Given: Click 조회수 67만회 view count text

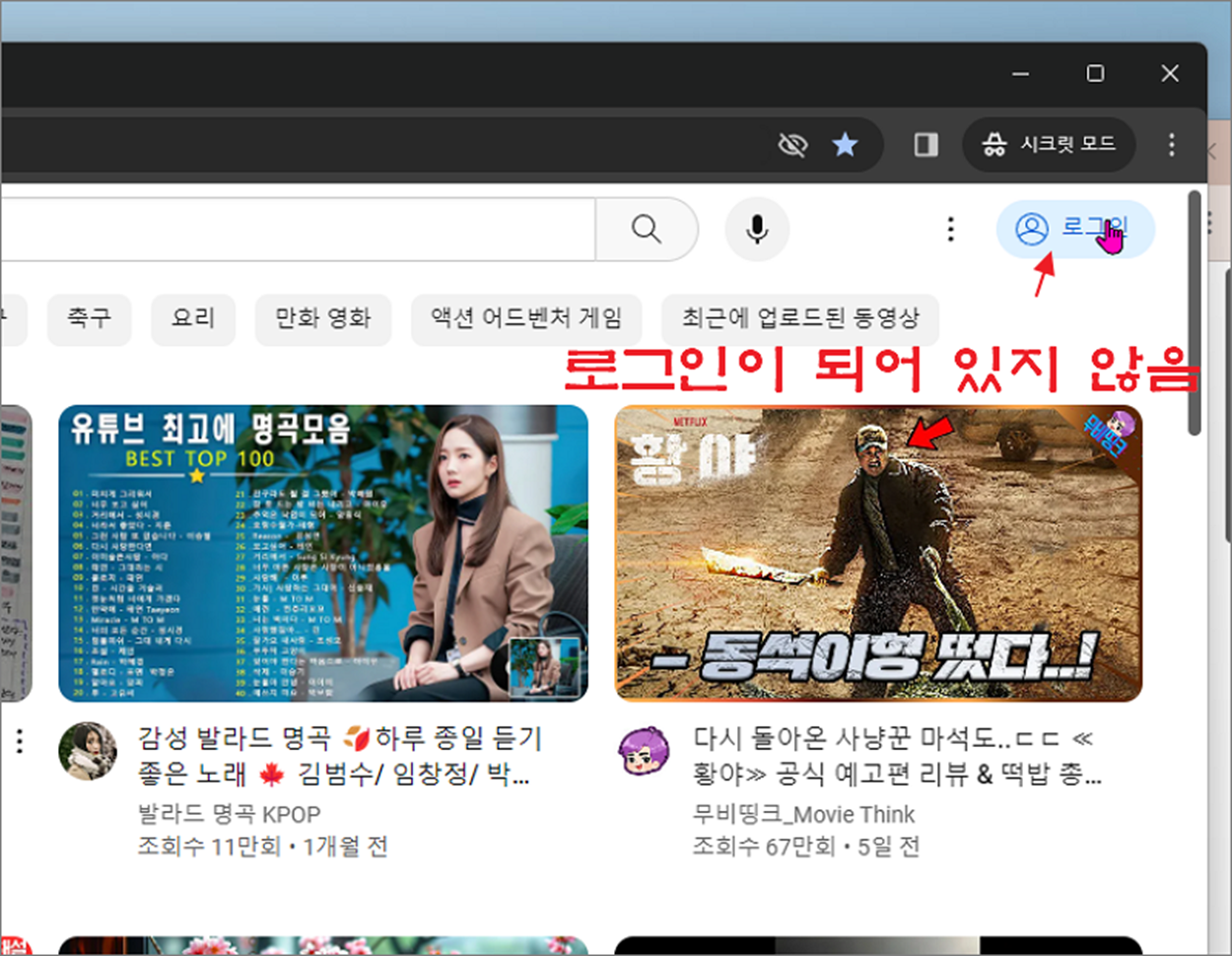Looking at the screenshot, I should [x=764, y=847].
